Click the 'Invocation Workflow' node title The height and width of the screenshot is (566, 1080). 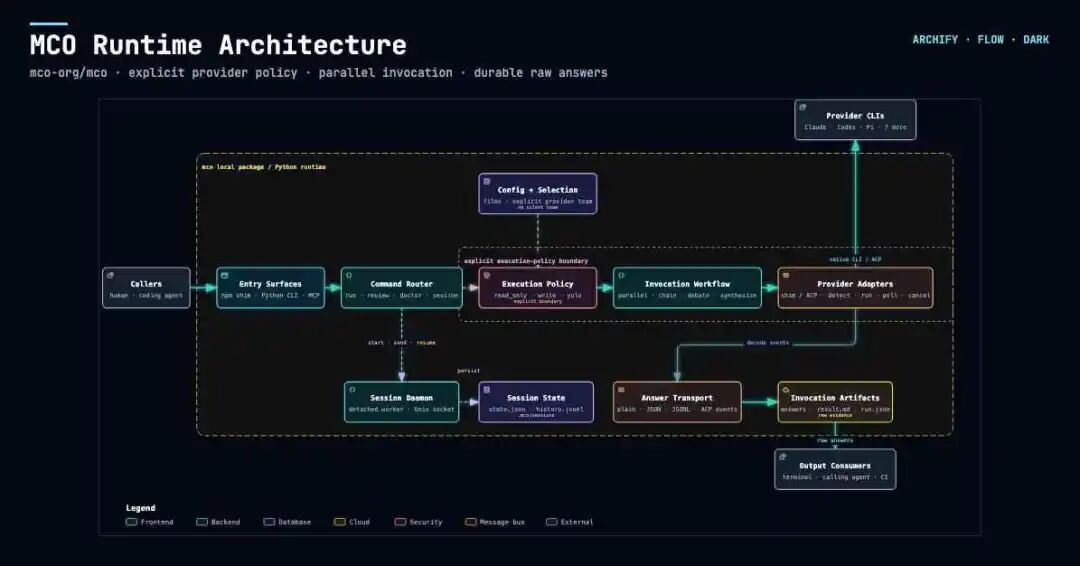point(687,284)
